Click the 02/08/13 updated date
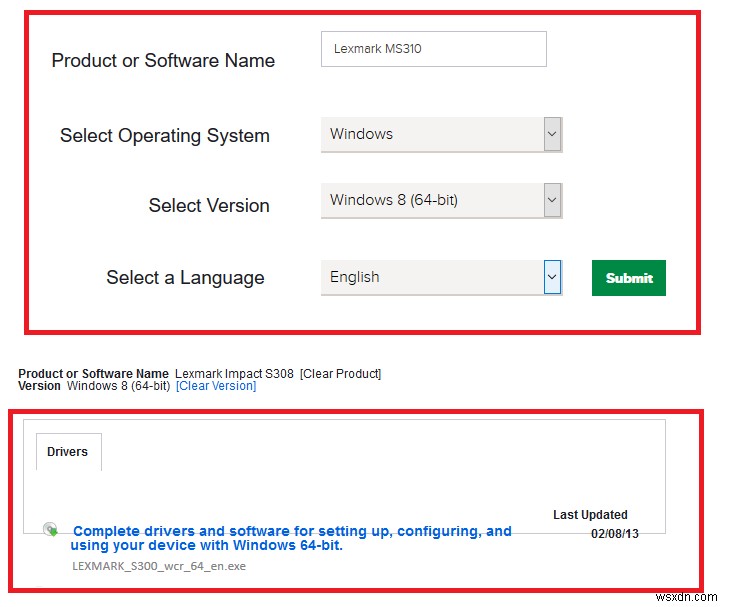This screenshot has height=607, width=729. pyautogui.click(x=614, y=534)
